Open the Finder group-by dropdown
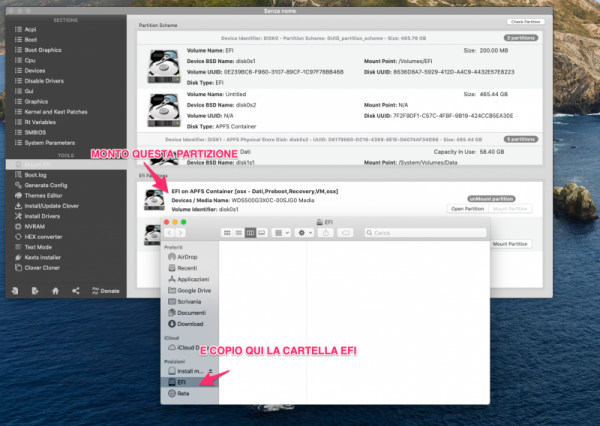The image size is (600, 426). [x=282, y=233]
